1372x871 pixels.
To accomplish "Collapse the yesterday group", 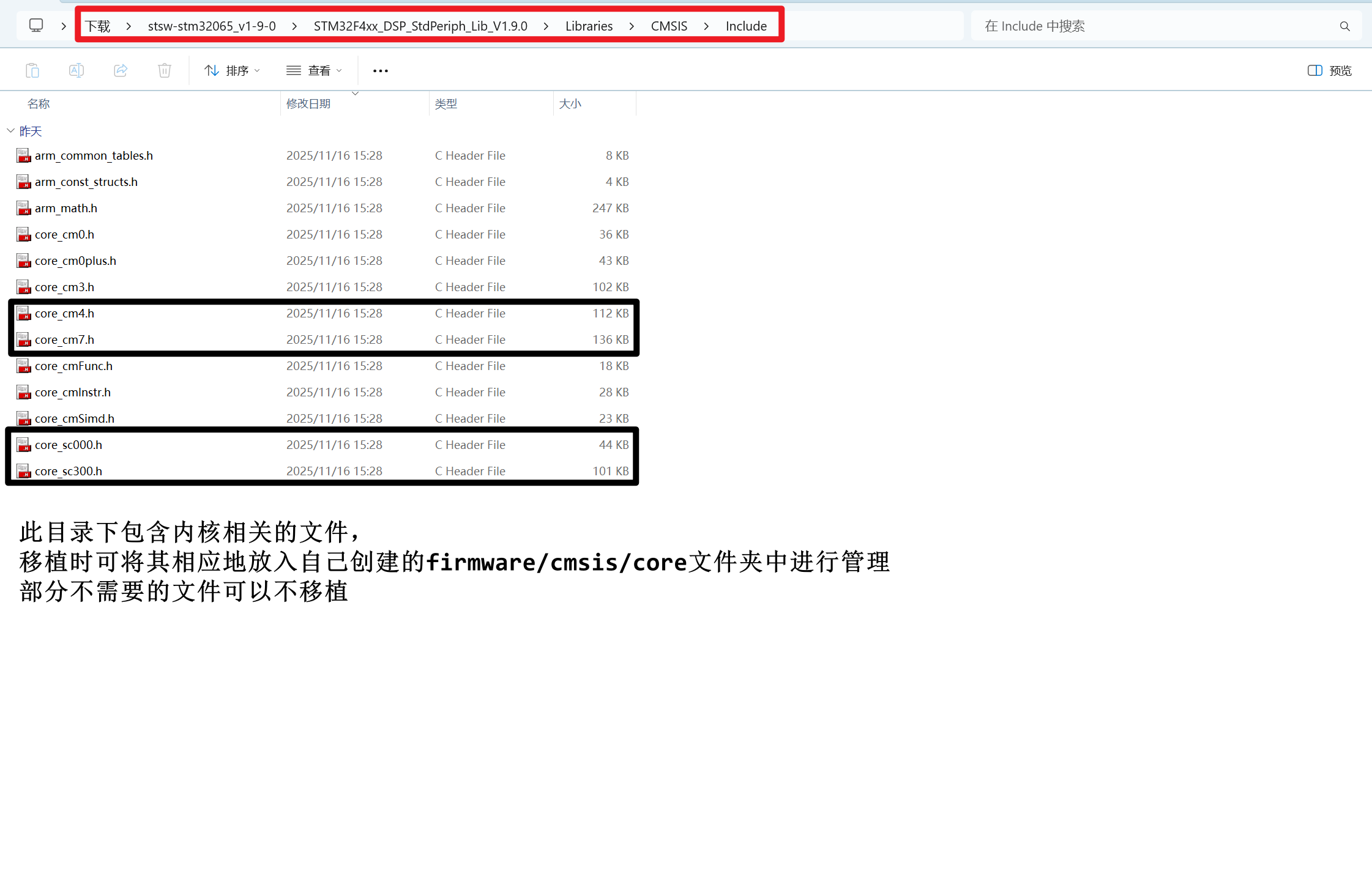I will tap(10, 131).
